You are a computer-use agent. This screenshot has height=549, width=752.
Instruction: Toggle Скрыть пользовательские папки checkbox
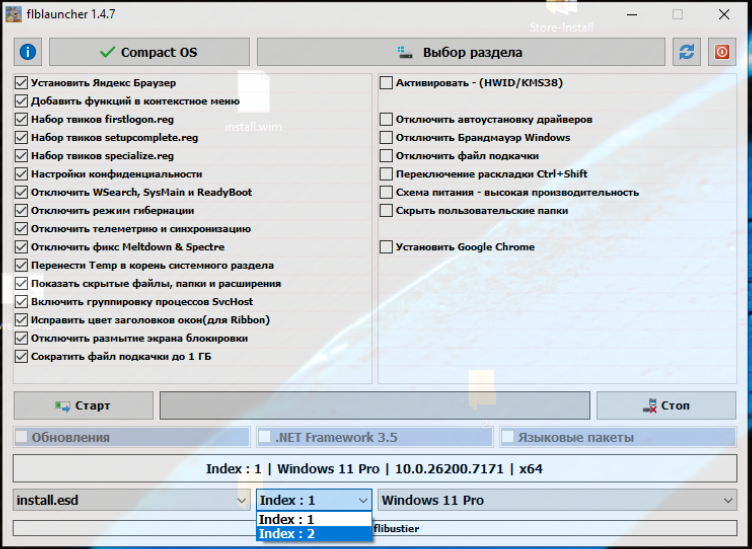[386, 211]
